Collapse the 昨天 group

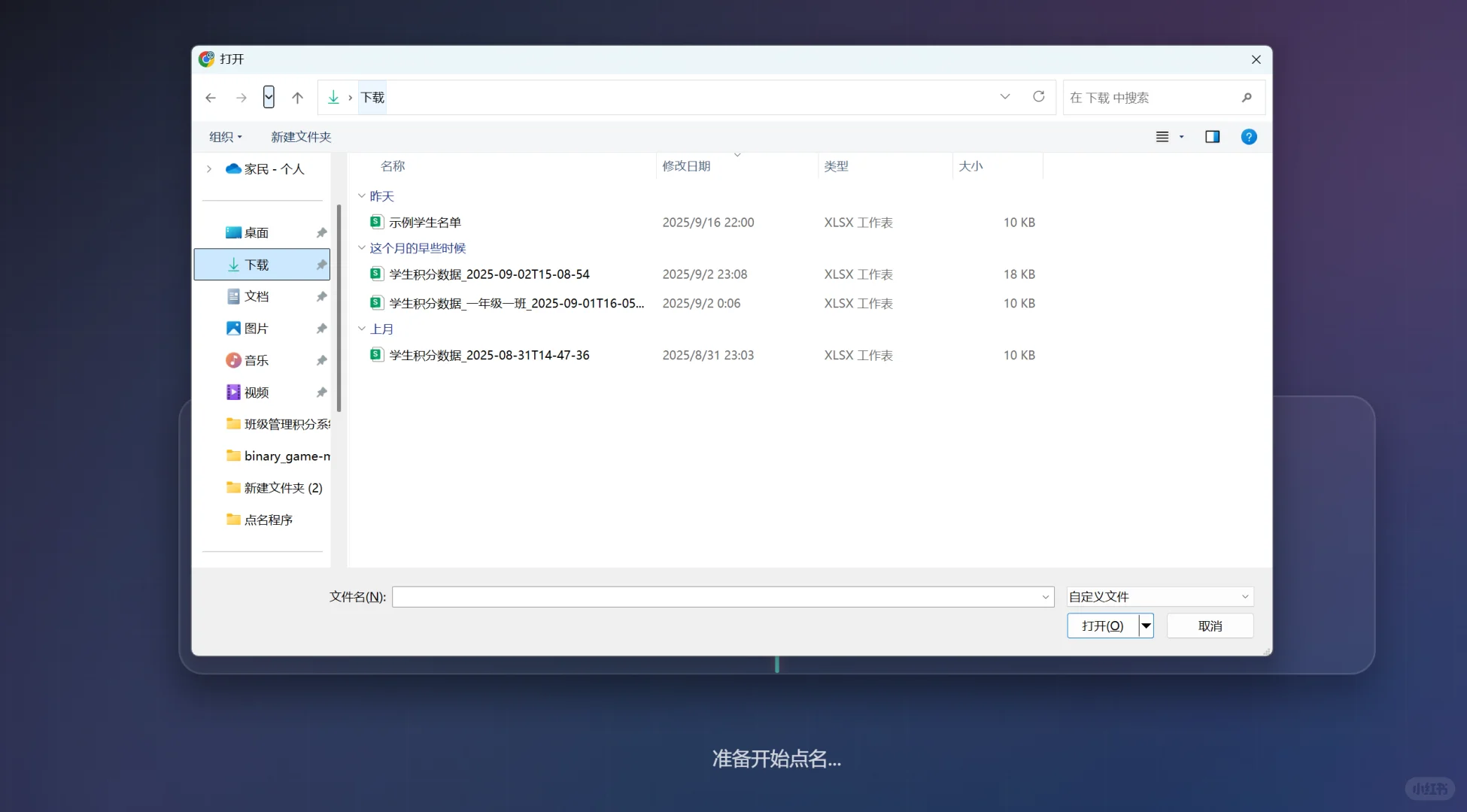(362, 196)
